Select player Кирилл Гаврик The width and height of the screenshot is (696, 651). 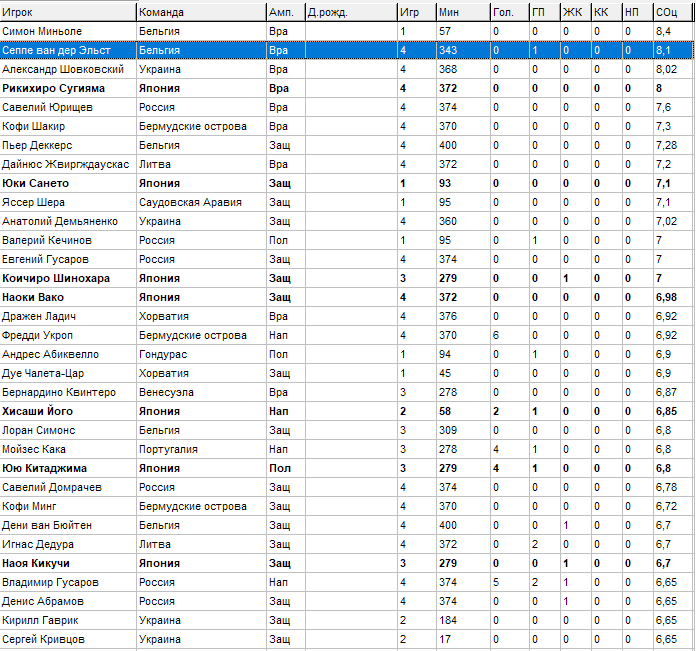point(40,620)
